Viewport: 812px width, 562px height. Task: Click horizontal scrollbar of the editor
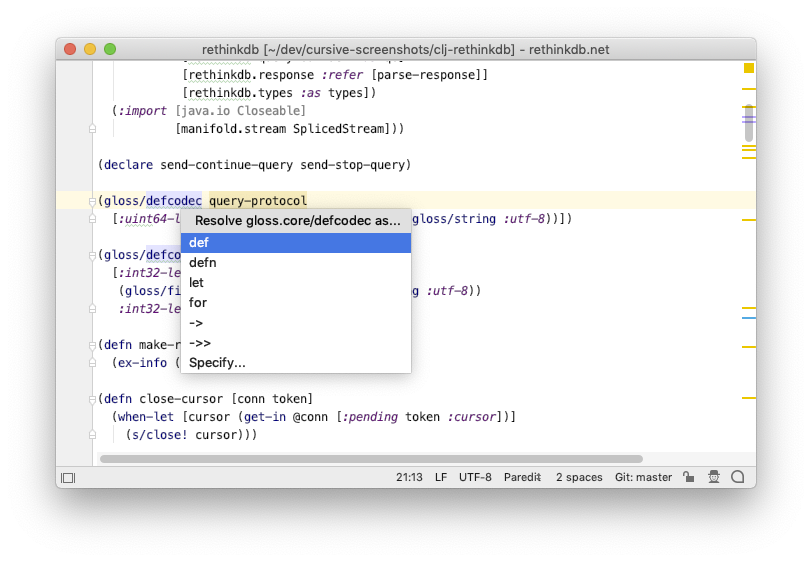pos(371,459)
